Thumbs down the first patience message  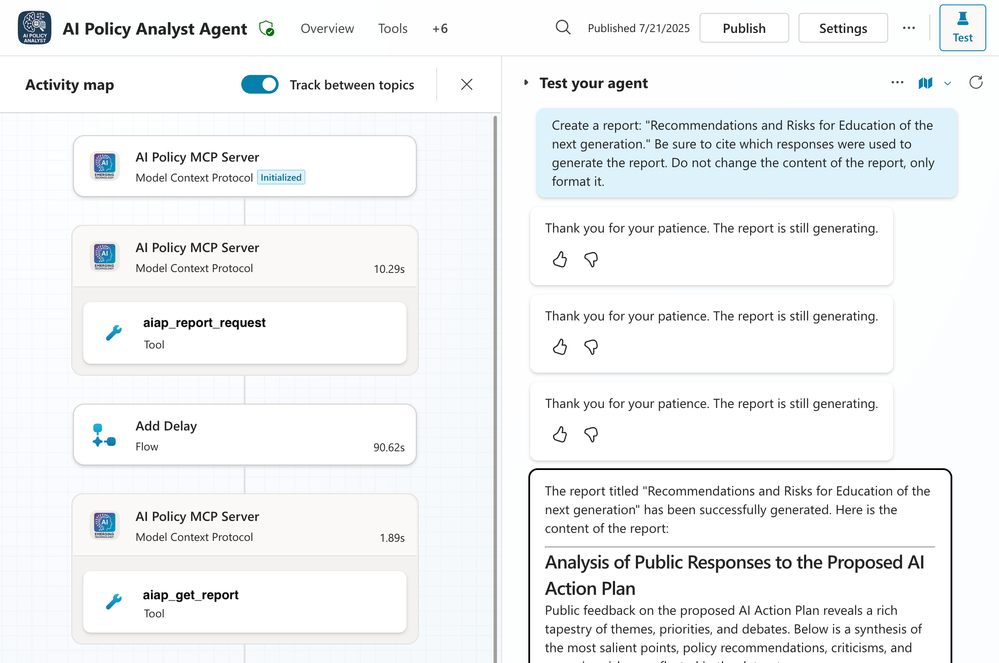[x=591, y=259]
